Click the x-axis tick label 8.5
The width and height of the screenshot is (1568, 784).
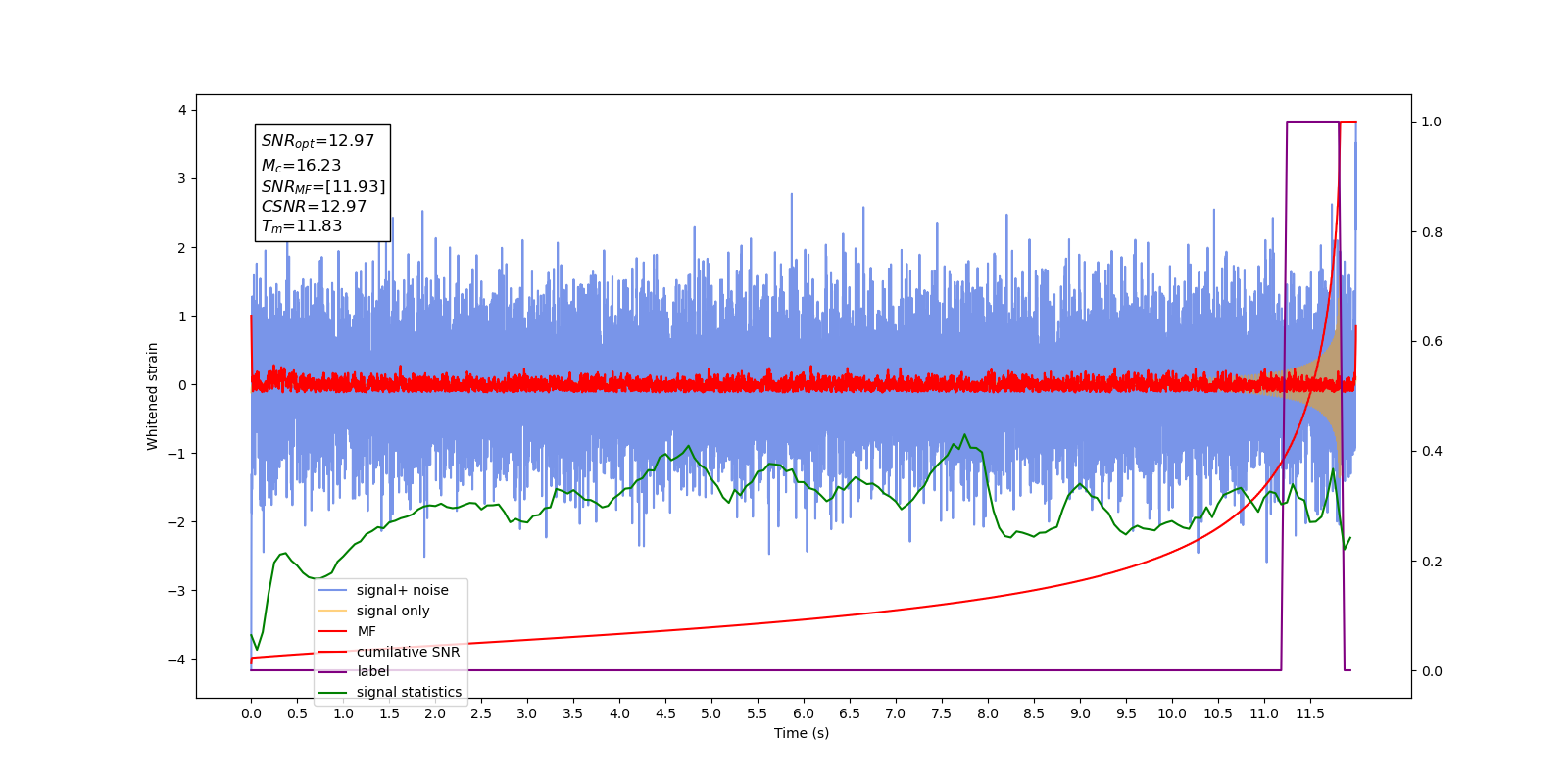1034,713
